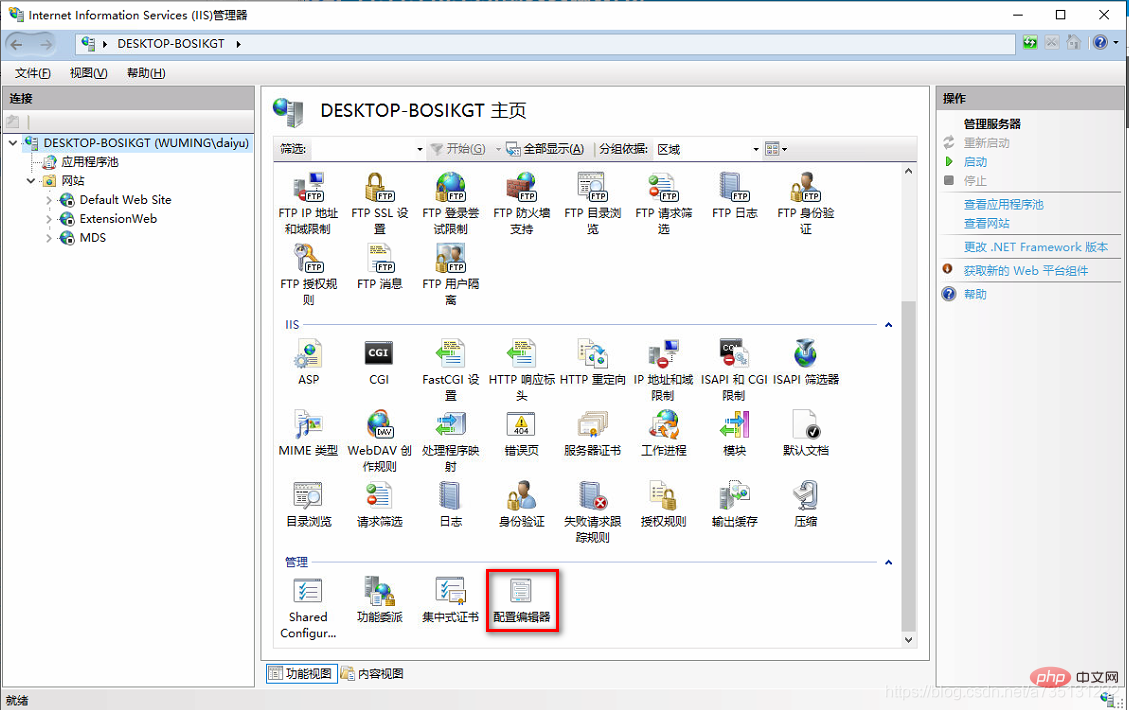
Task: Open the 配置编辑器 configuration editor icon
Action: 521,600
